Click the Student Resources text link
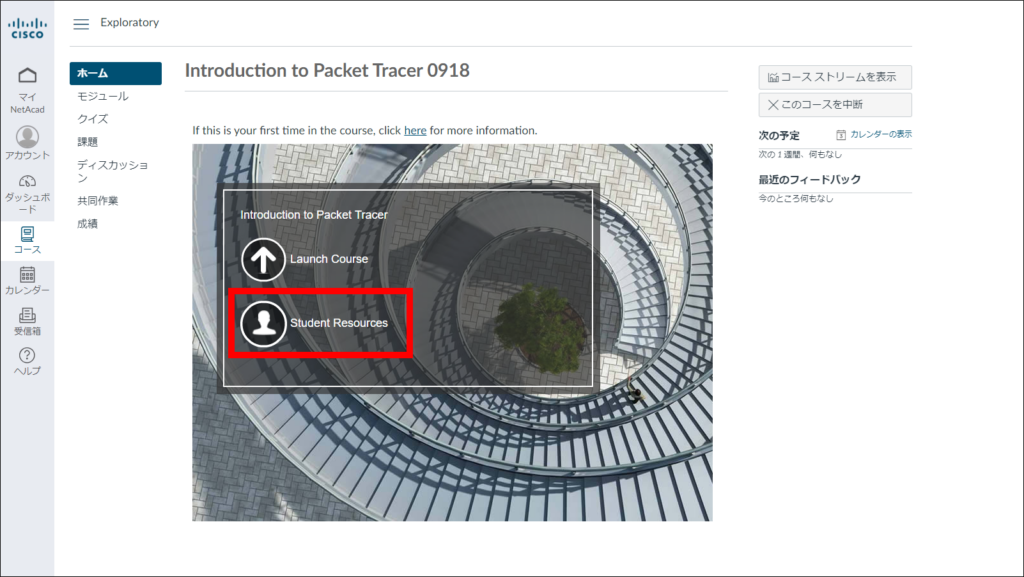Viewport: 1024px width, 577px height. (339, 323)
